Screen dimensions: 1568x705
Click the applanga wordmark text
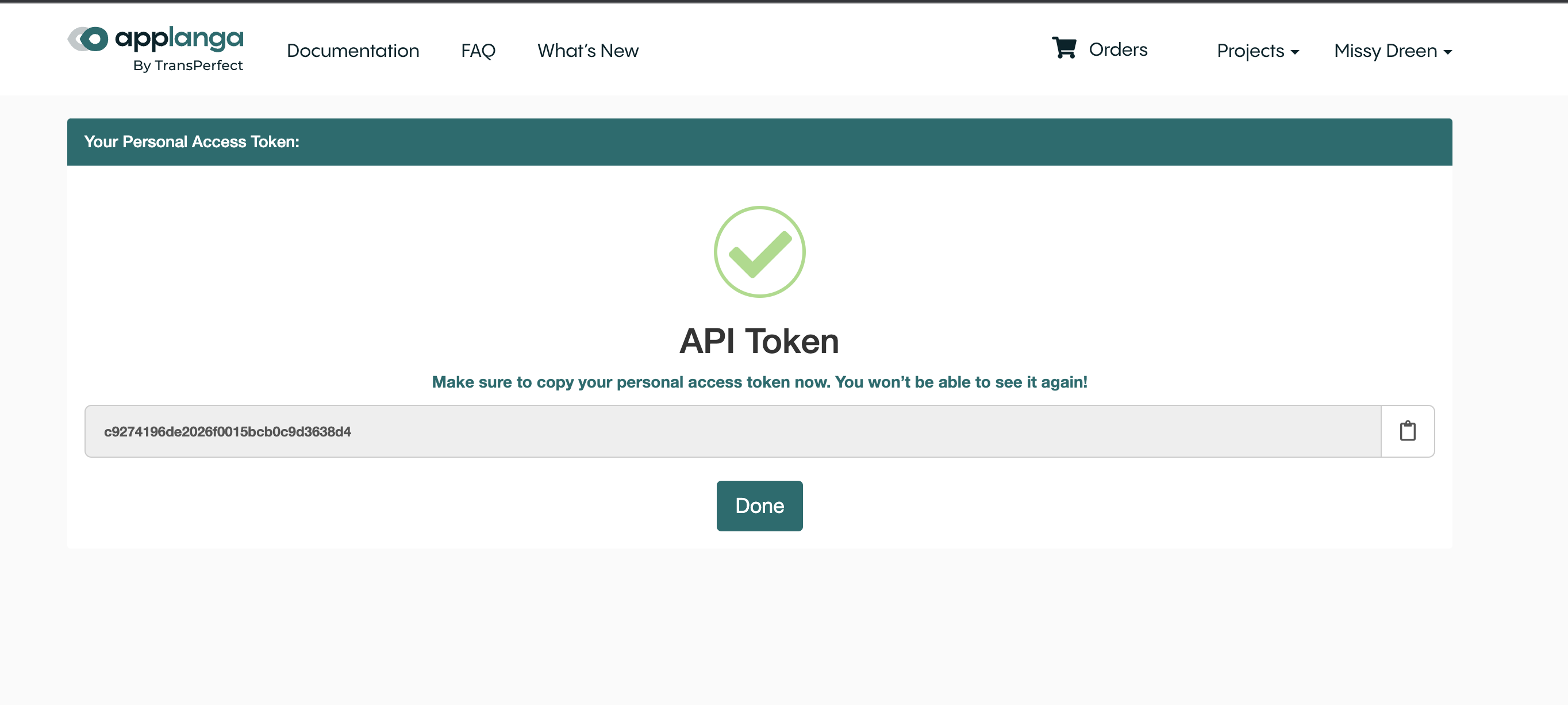pyautogui.click(x=179, y=39)
